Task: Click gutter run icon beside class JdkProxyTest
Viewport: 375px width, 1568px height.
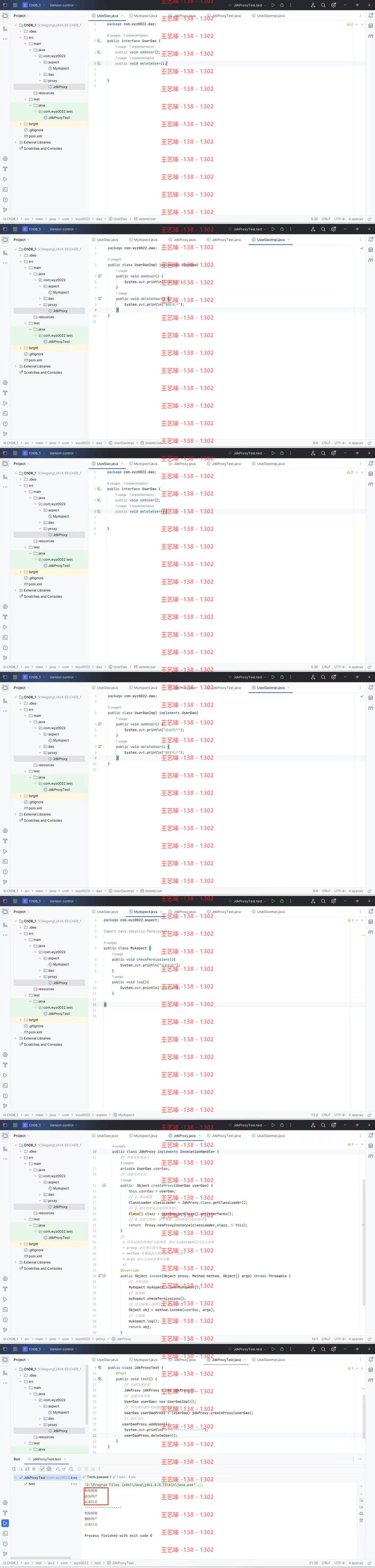Action: coord(100,1368)
